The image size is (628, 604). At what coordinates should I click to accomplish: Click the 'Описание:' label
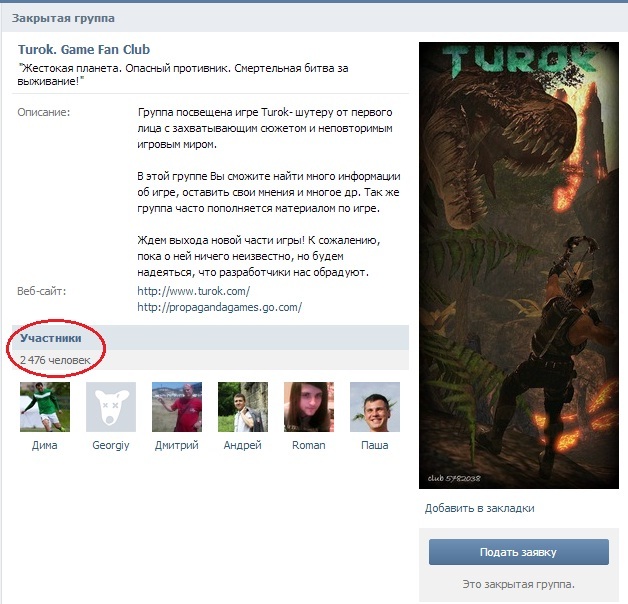[x=44, y=112]
